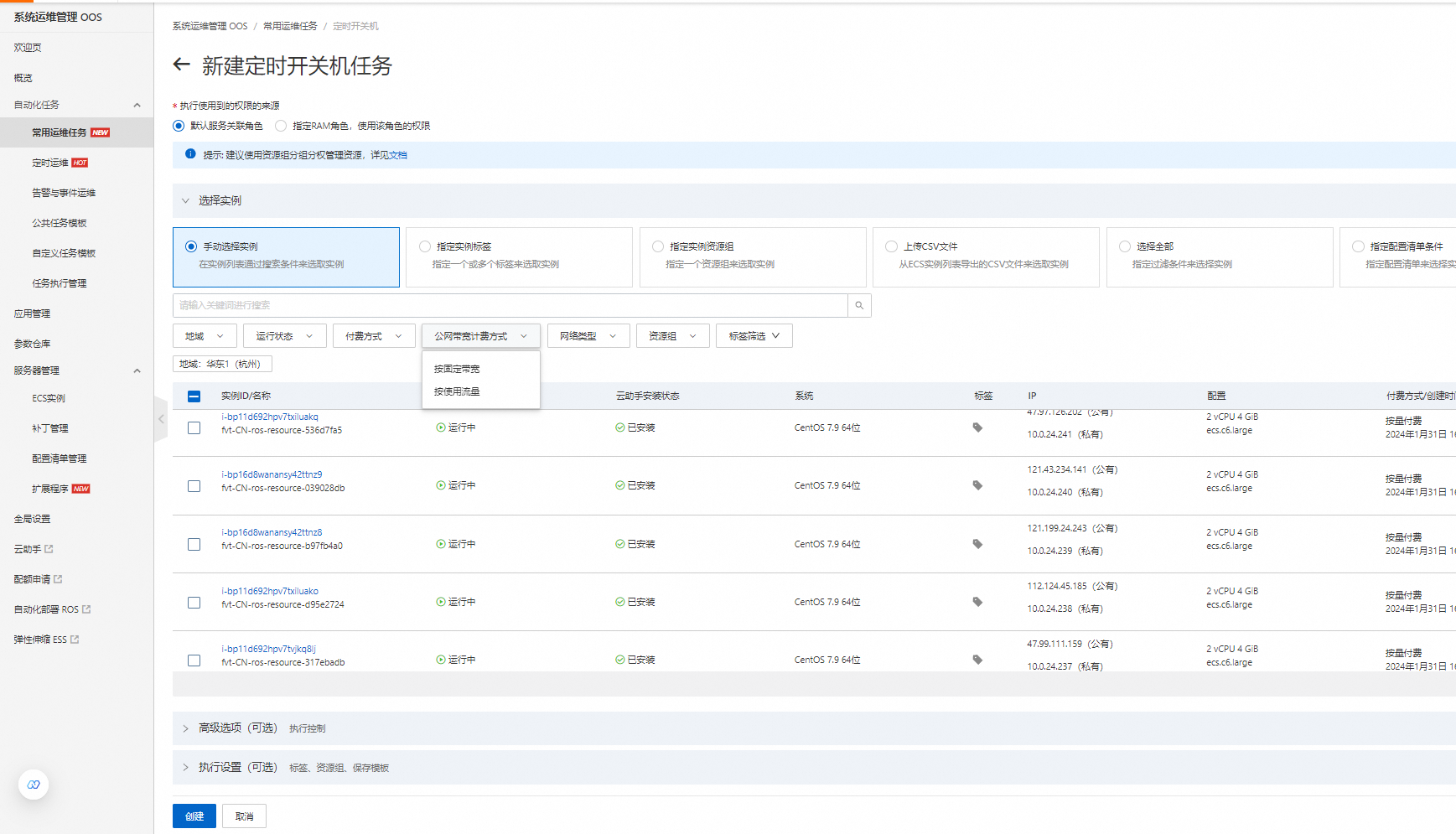The width and height of the screenshot is (1456, 834).
Task: Click tag icon in row fvt-CN-ros-resource-536d7fa5
Action: (977, 427)
